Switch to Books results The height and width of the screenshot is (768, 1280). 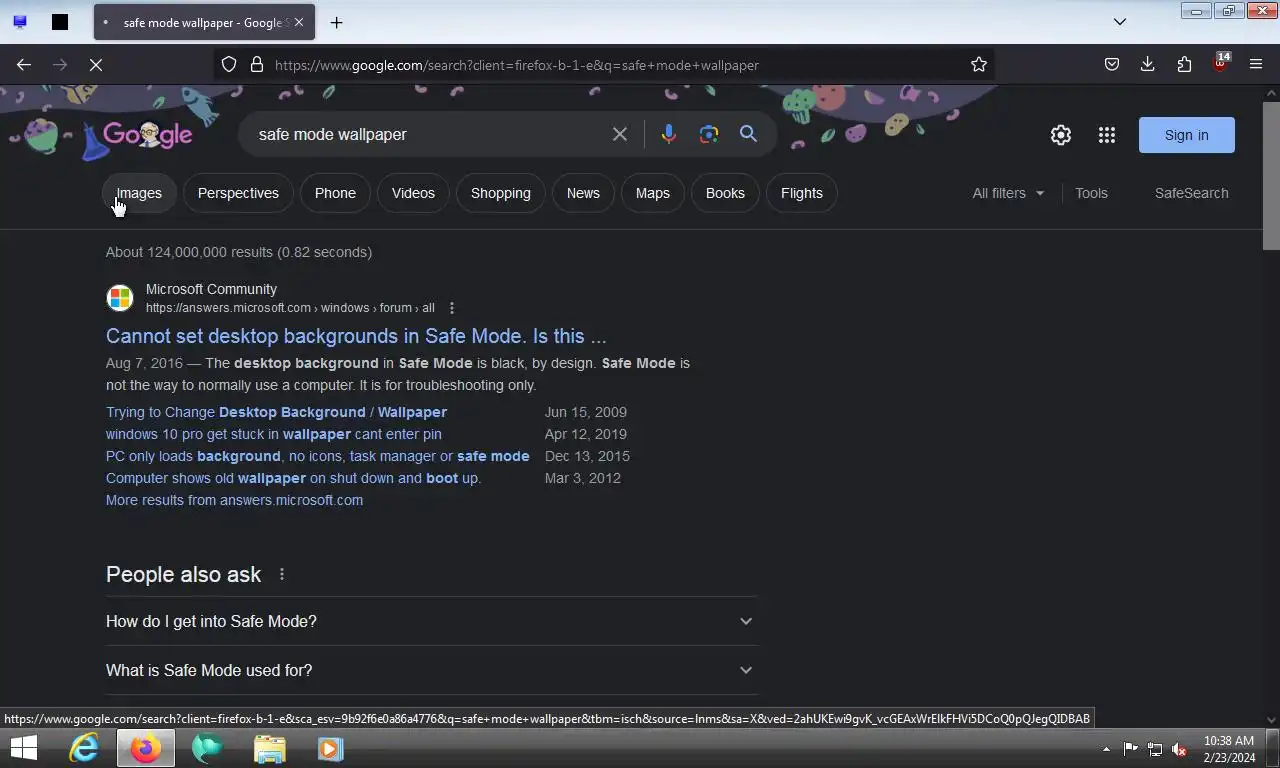pyautogui.click(x=725, y=193)
